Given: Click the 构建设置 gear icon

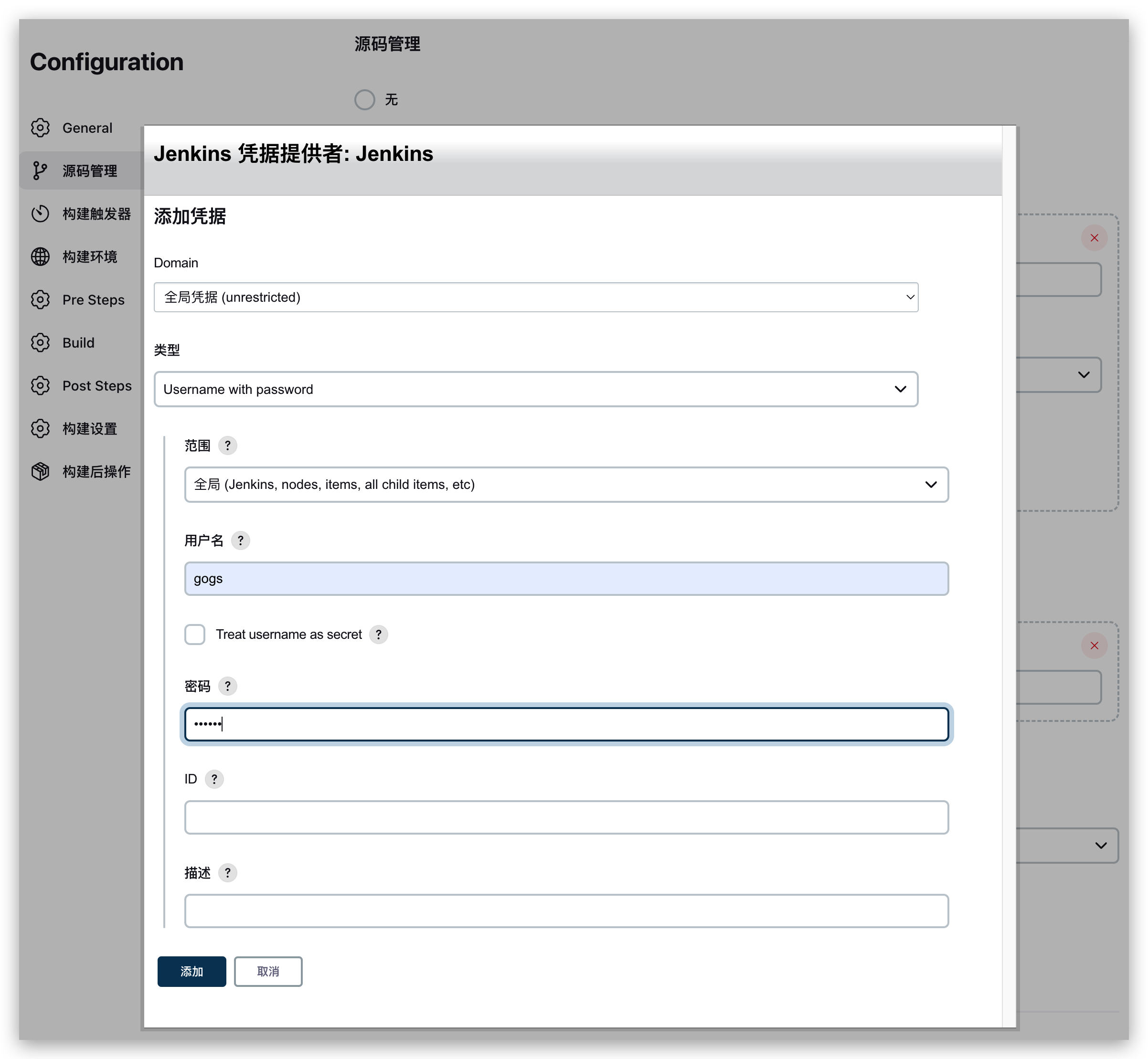Looking at the screenshot, I should click(x=40, y=429).
